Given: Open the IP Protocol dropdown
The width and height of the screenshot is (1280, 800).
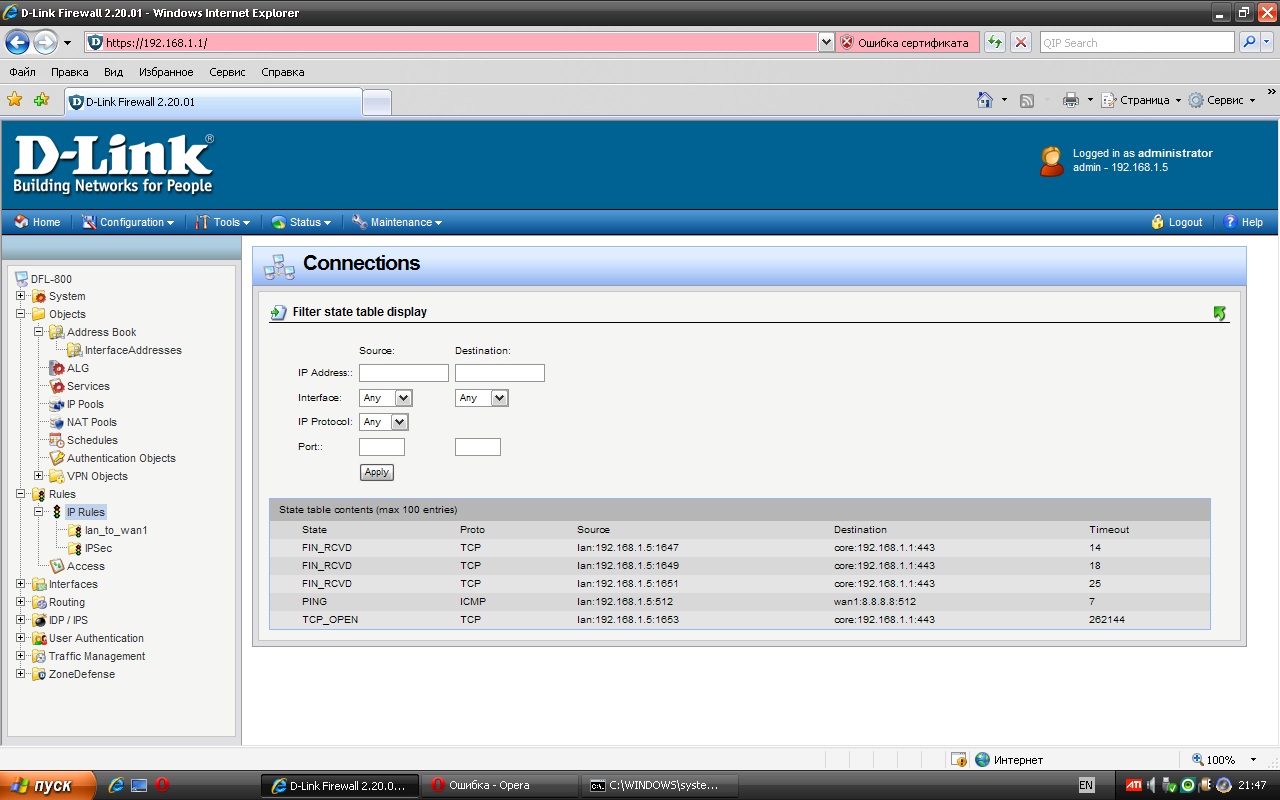Looking at the screenshot, I should click(x=384, y=422).
